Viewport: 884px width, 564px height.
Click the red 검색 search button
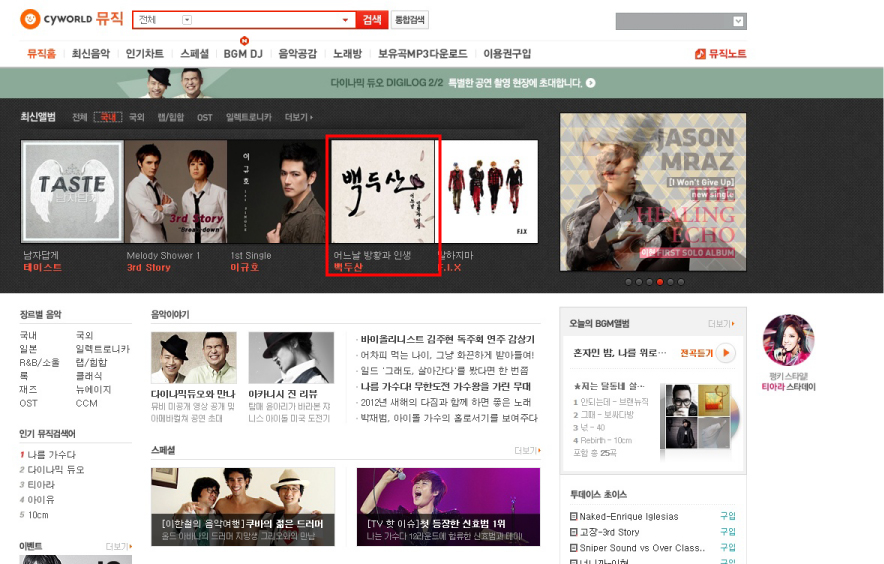pos(372,20)
